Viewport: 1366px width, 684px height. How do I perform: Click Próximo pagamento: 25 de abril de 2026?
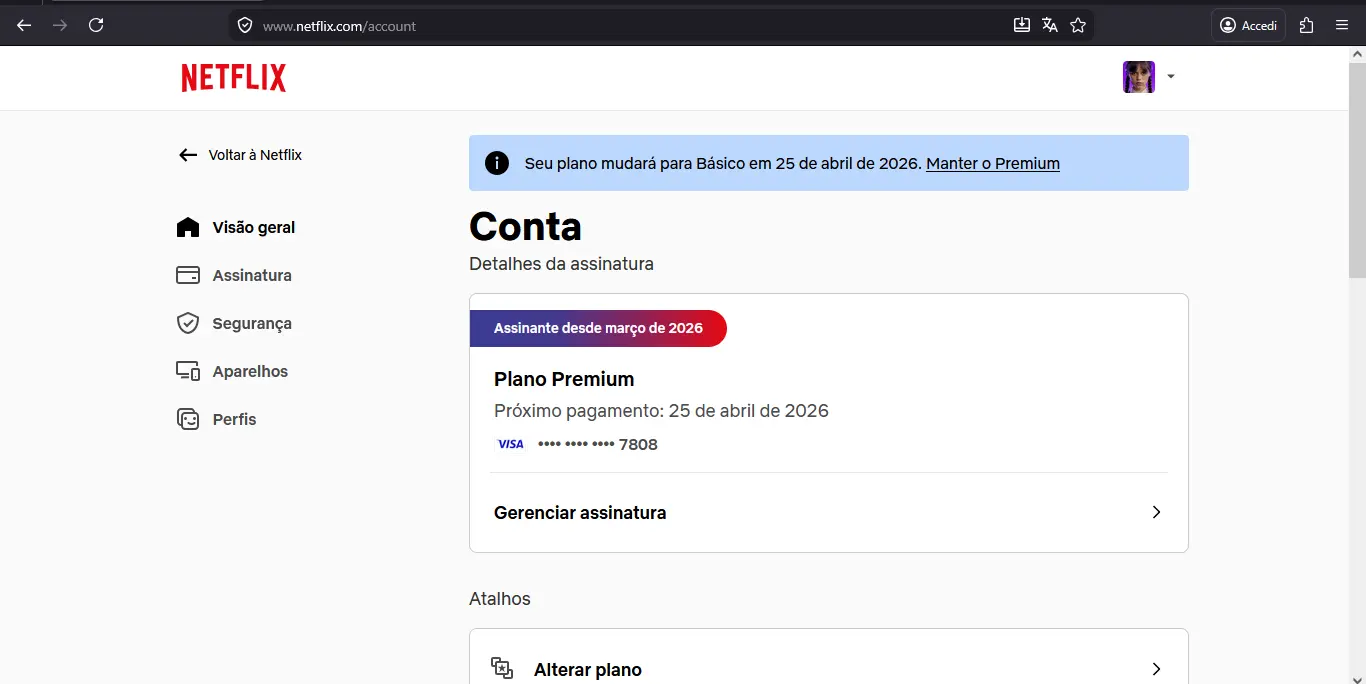click(x=661, y=411)
